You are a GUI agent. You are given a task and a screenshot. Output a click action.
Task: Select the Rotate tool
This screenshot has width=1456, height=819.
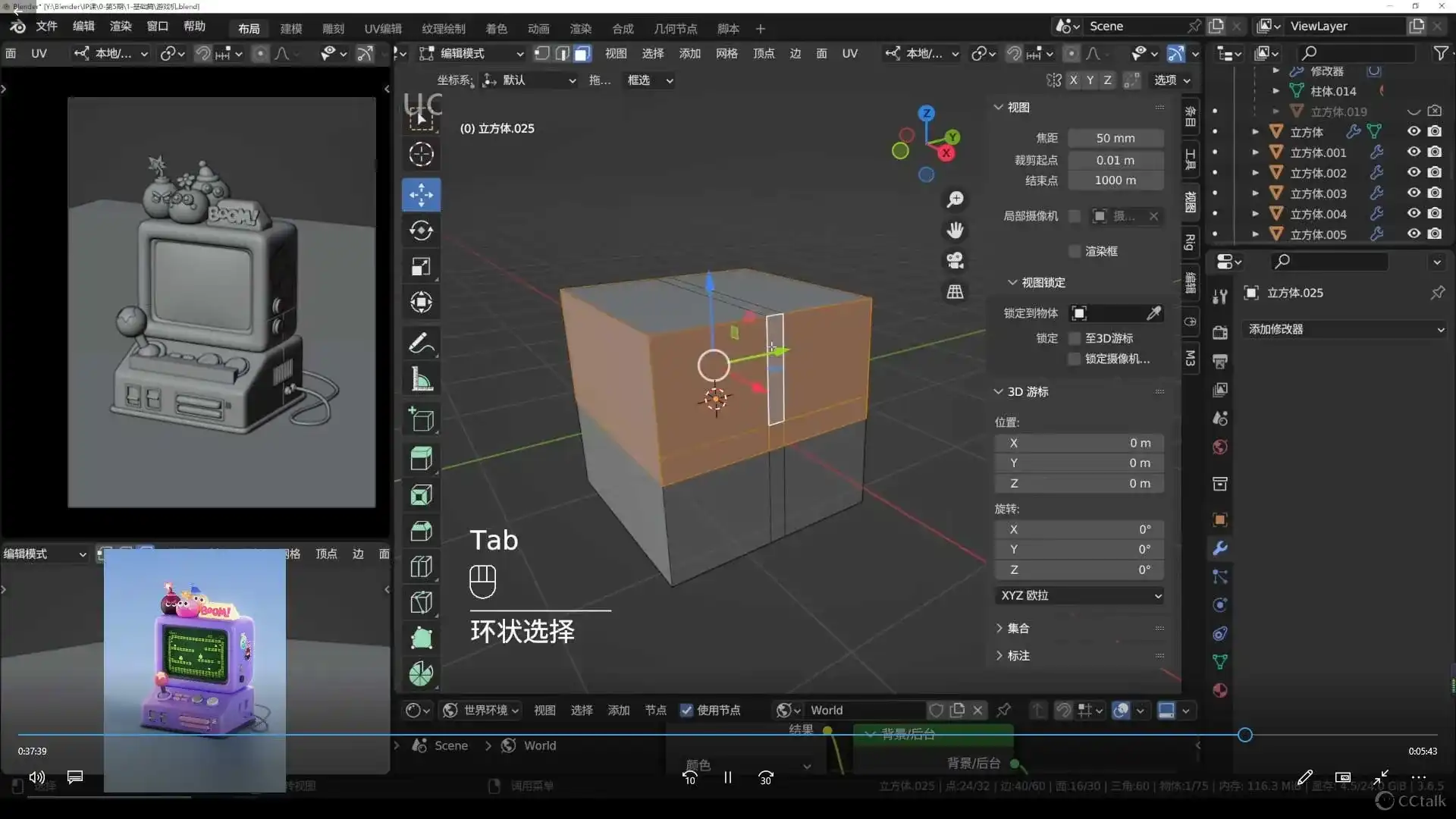point(421,231)
